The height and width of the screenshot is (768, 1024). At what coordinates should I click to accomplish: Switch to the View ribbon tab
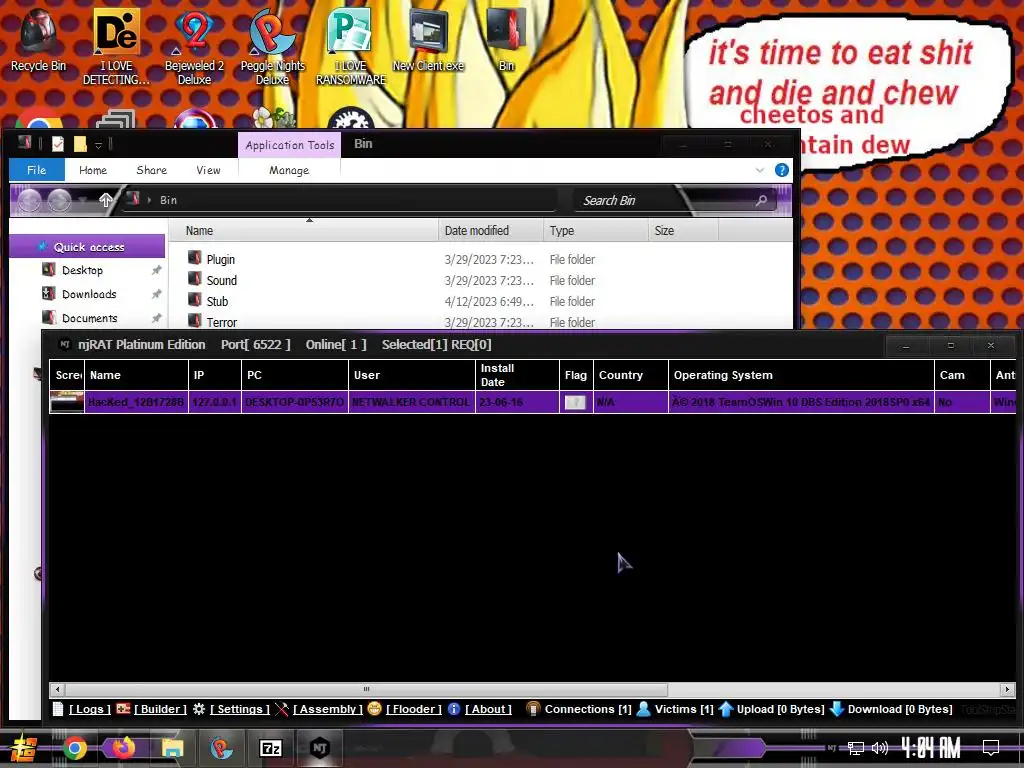click(208, 170)
